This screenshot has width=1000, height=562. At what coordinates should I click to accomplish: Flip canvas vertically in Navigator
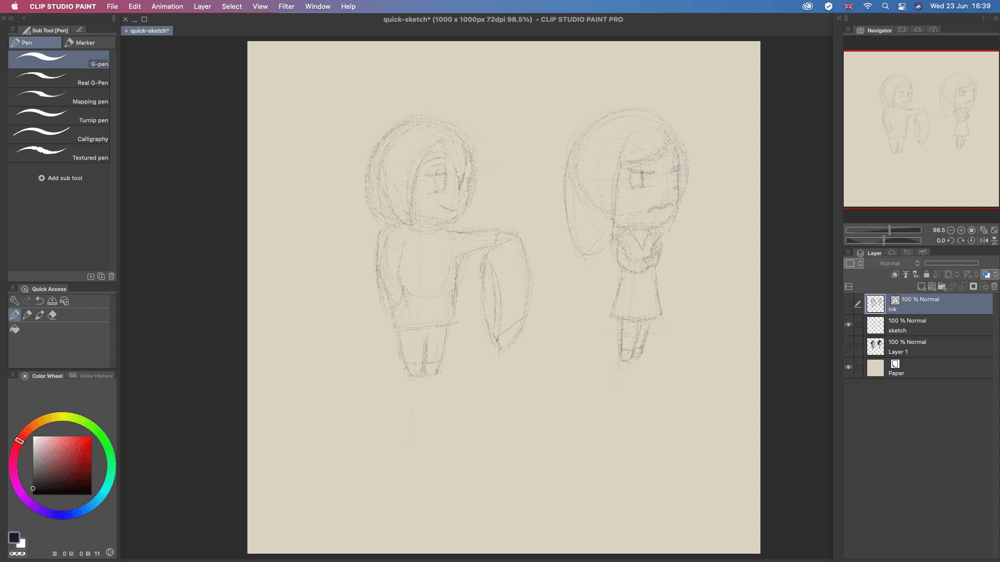pyautogui.click(x=994, y=240)
